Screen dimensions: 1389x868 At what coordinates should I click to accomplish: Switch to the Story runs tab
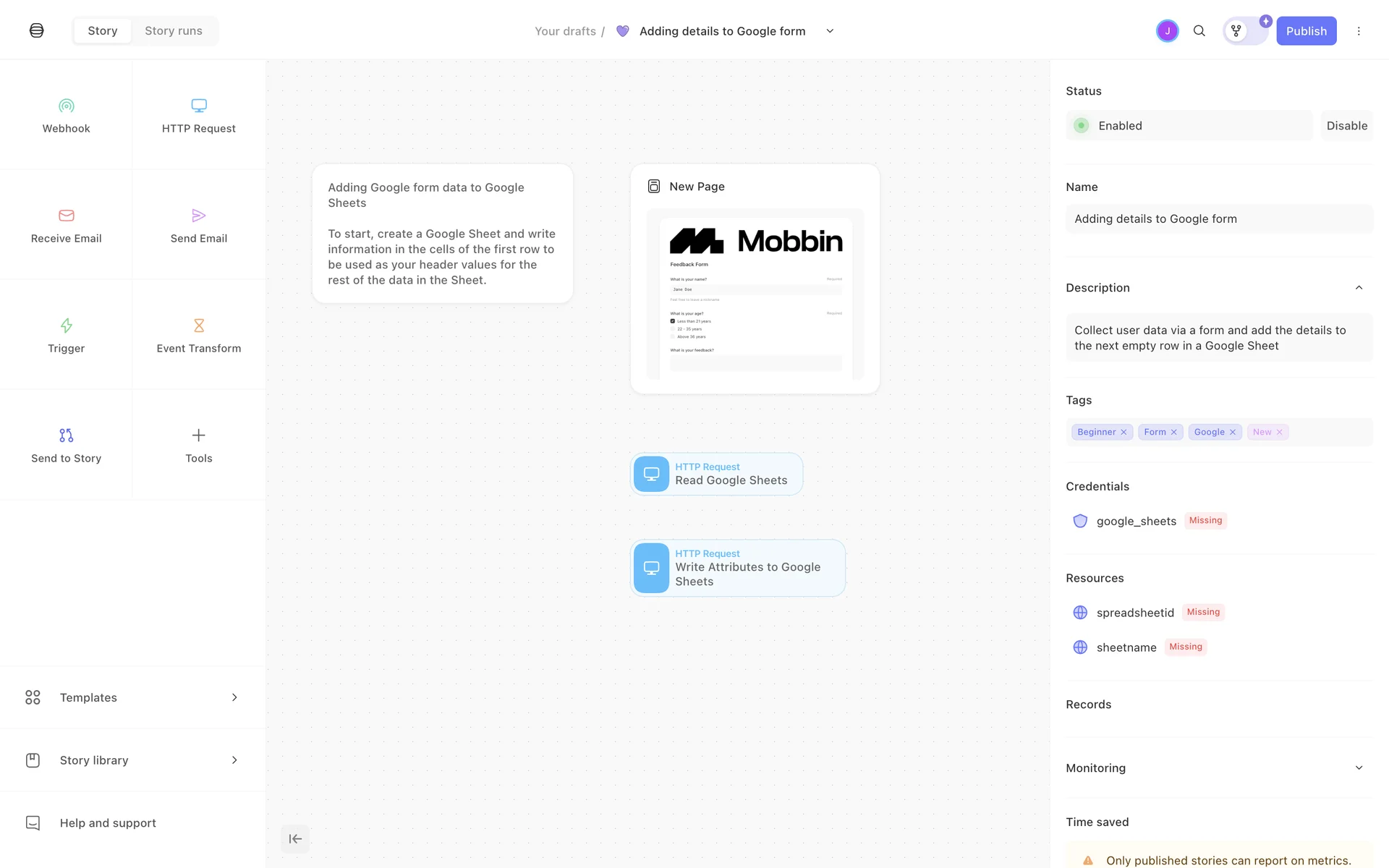coord(174,31)
